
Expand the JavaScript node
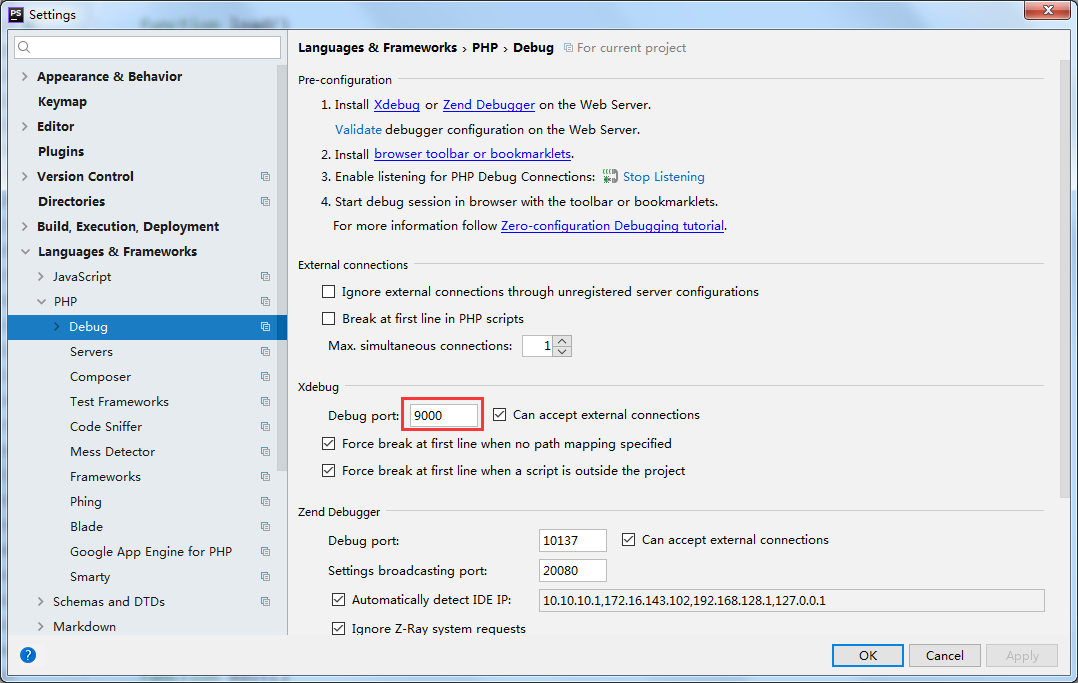41,277
